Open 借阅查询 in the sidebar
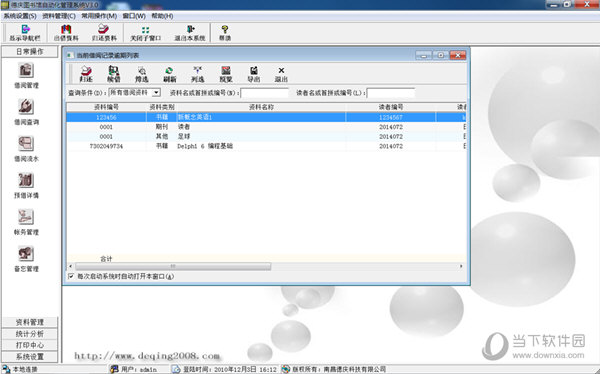Image resolution: width=600 pixels, height=374 pixels. (x=26, y=112)
